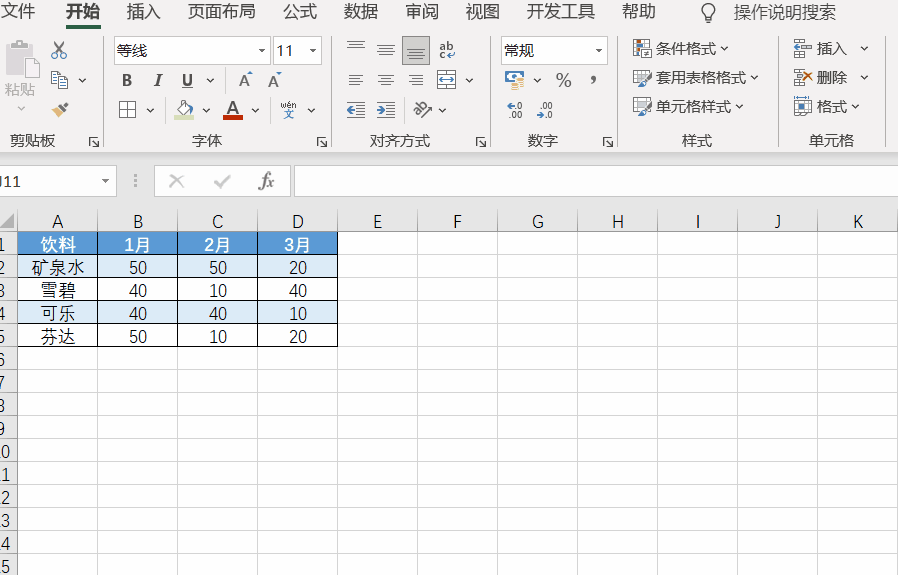The image size is (898, 575).
Task: Toggle wrap text button
Action: click(447, 50)
